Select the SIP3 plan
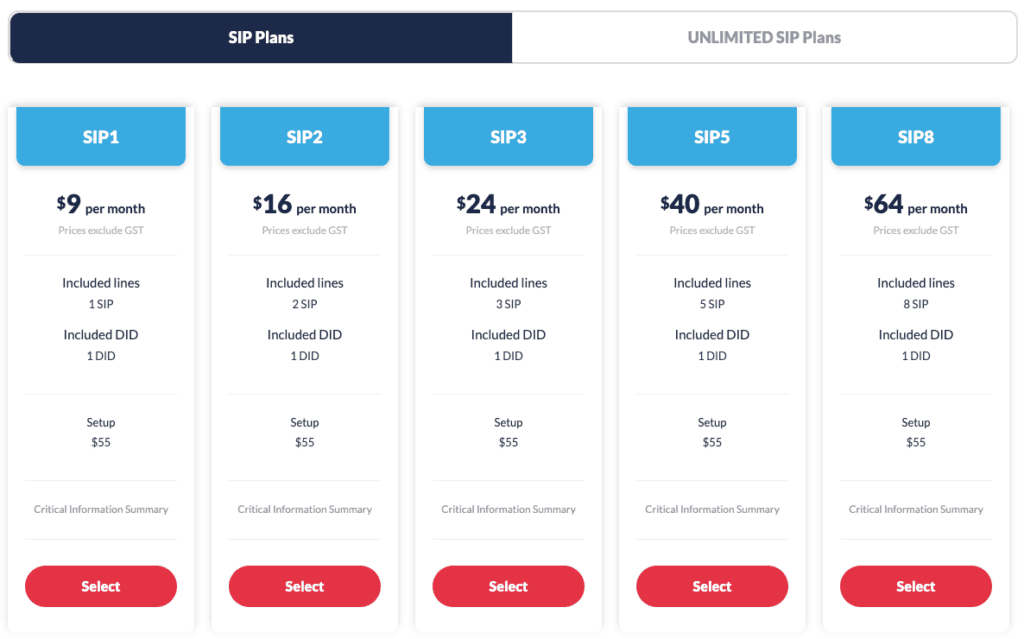Screen dimensions: 1024x639 (x=508, y=586)
